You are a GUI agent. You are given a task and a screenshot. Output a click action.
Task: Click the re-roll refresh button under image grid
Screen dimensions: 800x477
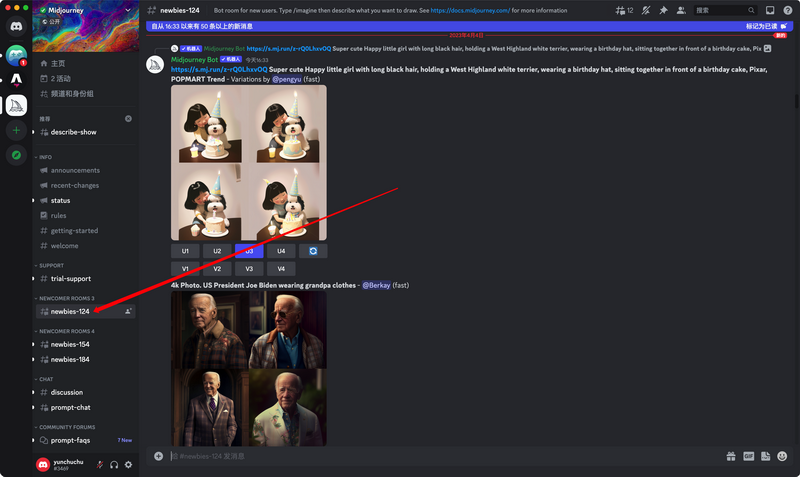[313, 251]
